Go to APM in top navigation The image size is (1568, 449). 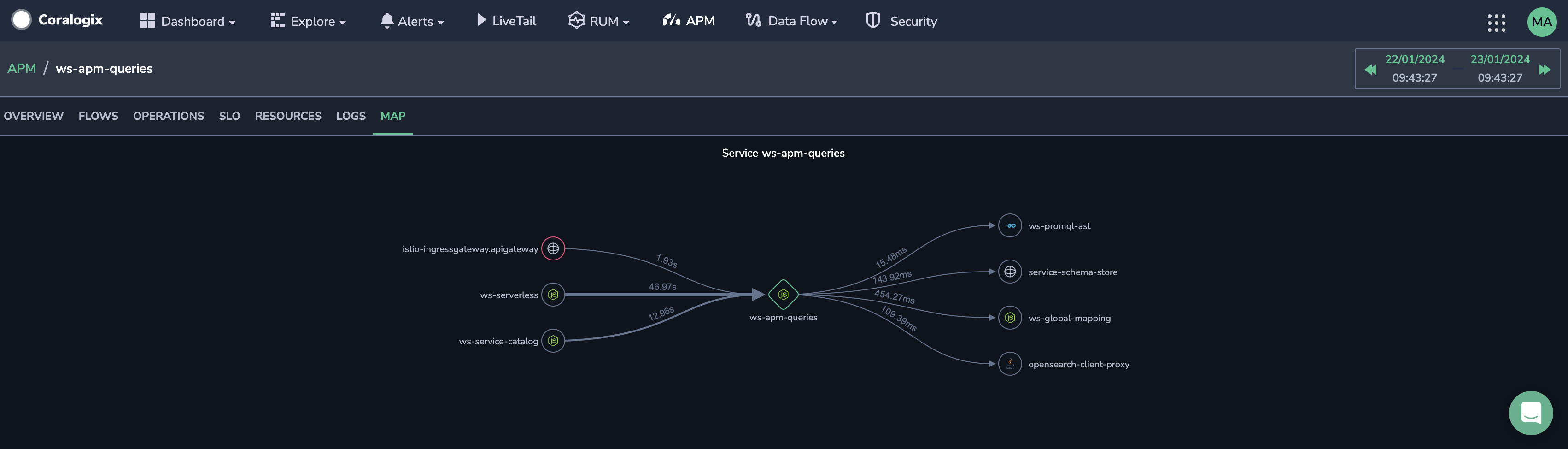click(x=689, y=21)
